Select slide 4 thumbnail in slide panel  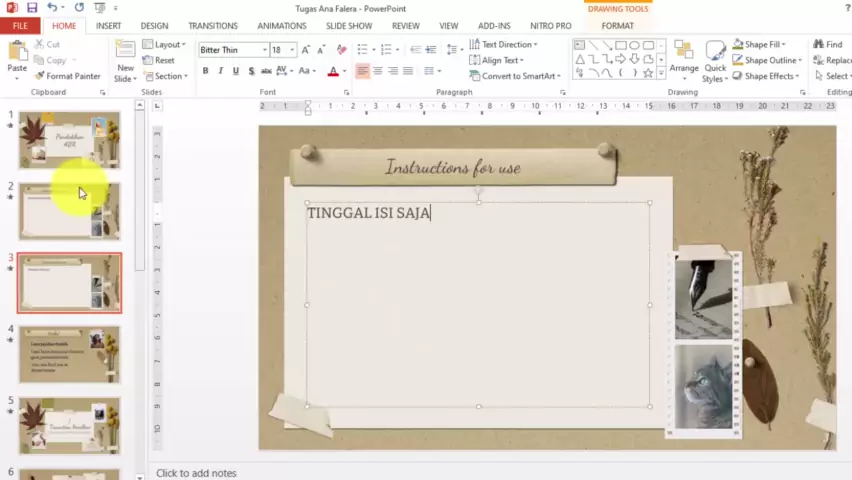pos(69,354)
